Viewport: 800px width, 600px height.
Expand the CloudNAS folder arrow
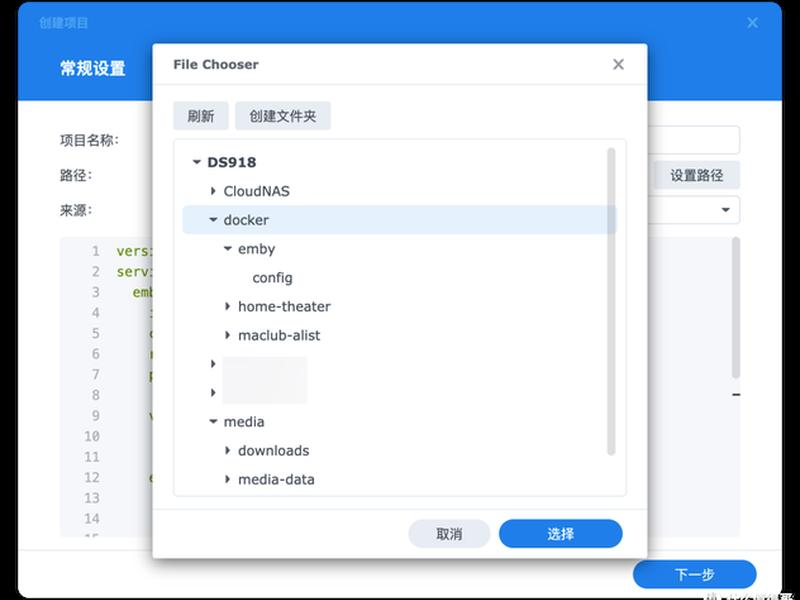click(x=213, y=191)
